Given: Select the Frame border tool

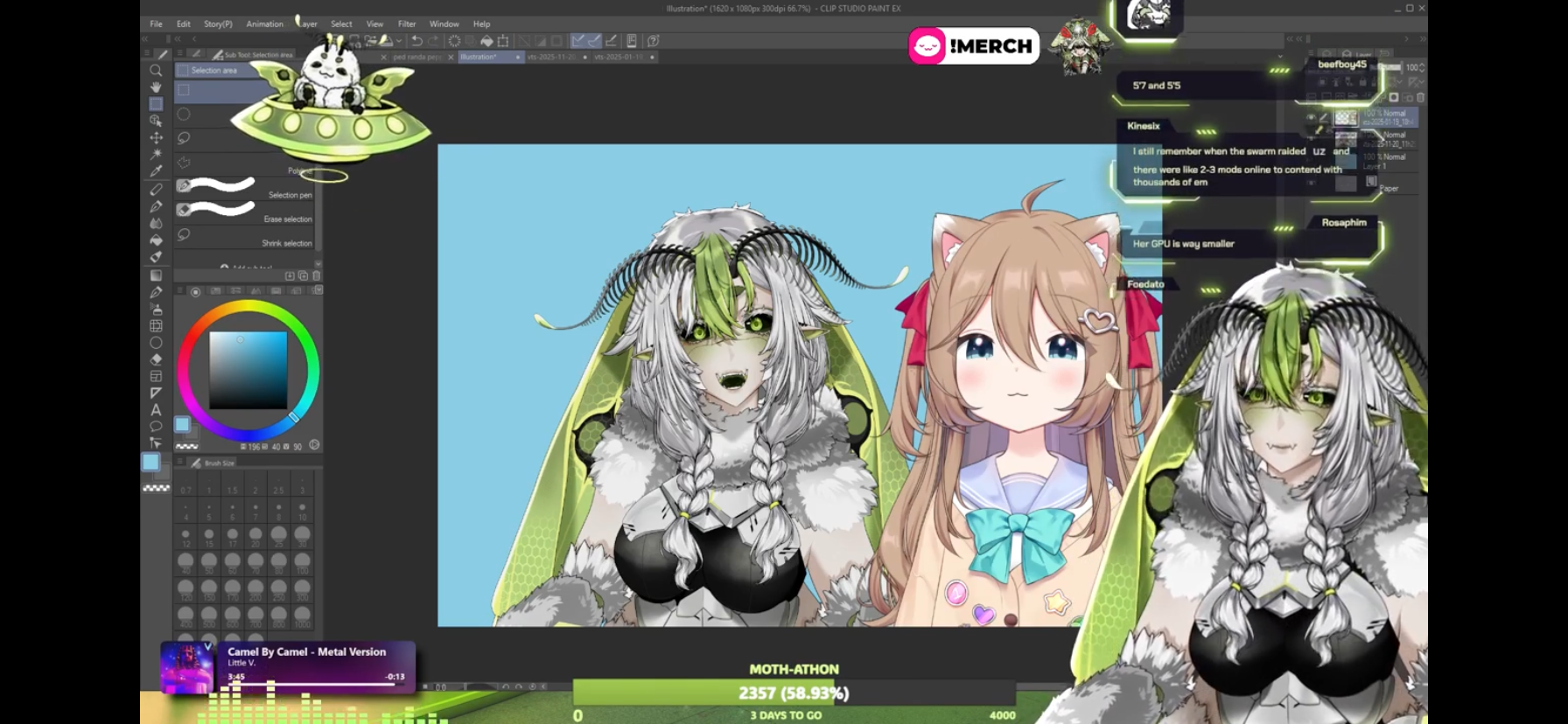Looking at the screenshot, I should 156,376.
